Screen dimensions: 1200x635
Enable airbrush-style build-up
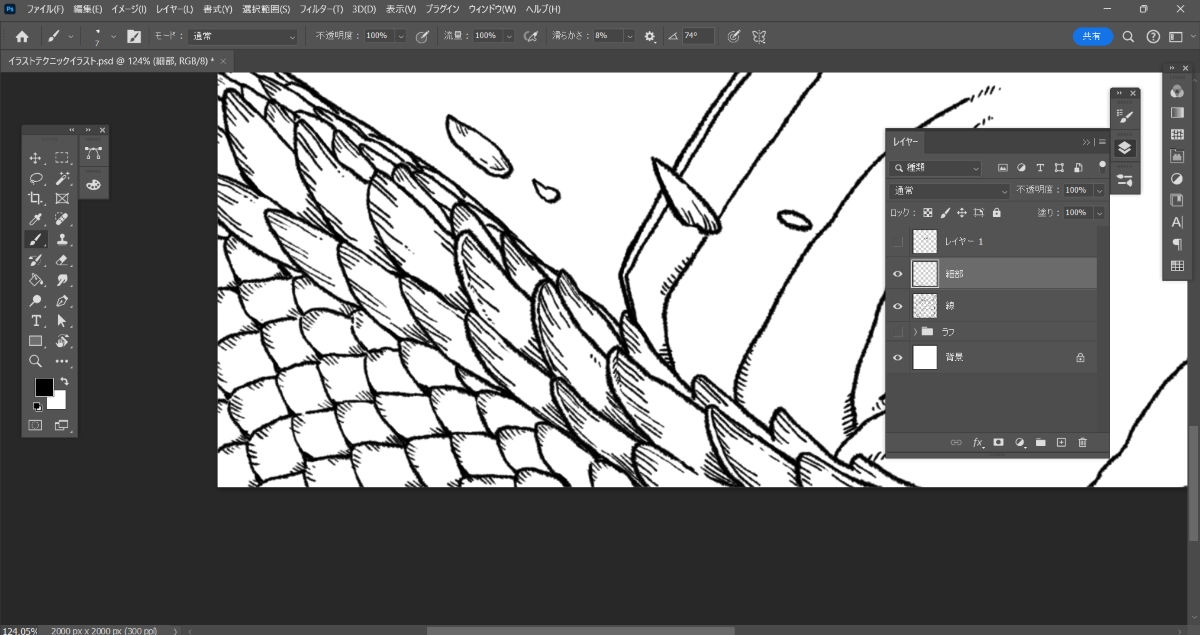point(531,36)
